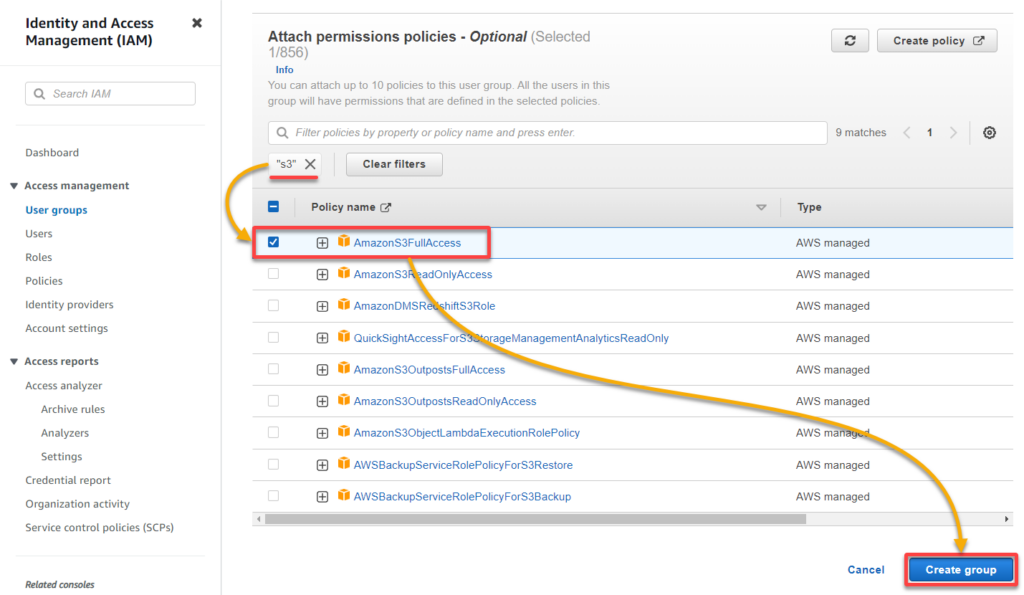Click the magnifier icon in policy filter
This screenshot has height=595, width=1024.
click(282, 133)
